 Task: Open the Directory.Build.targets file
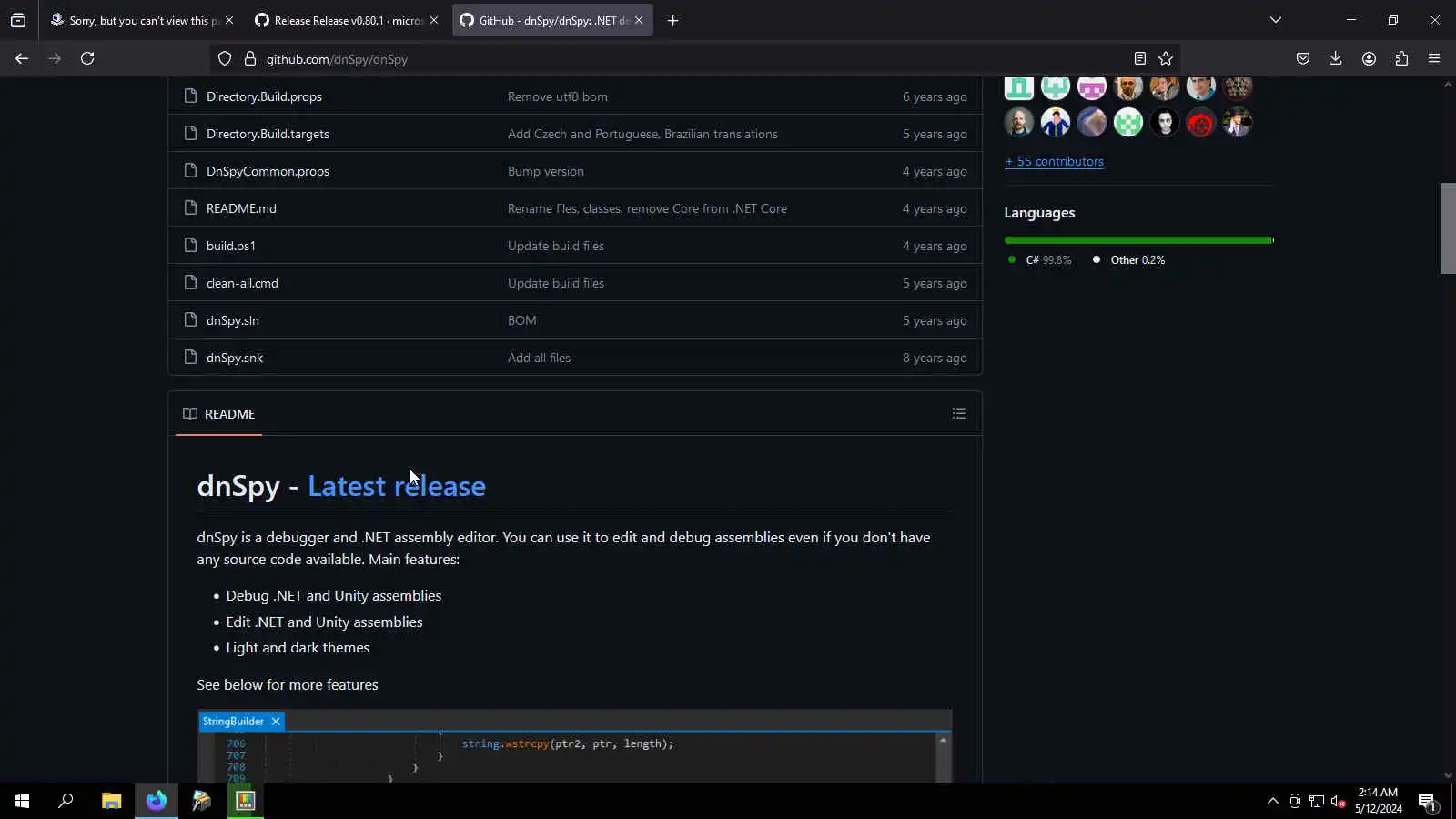pyautogui.click(x=268, y=134)
